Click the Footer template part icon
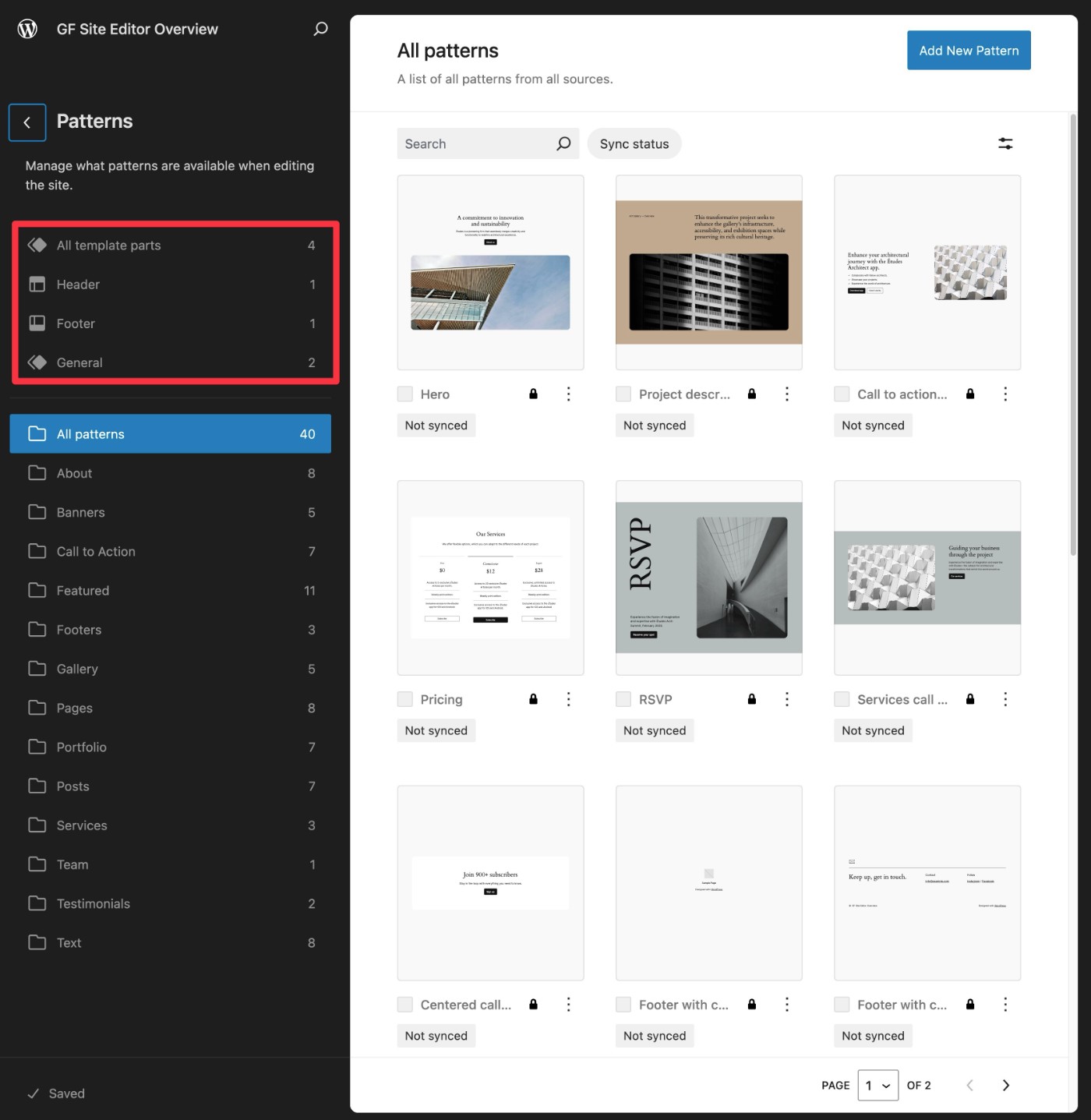 click(37, 323)
